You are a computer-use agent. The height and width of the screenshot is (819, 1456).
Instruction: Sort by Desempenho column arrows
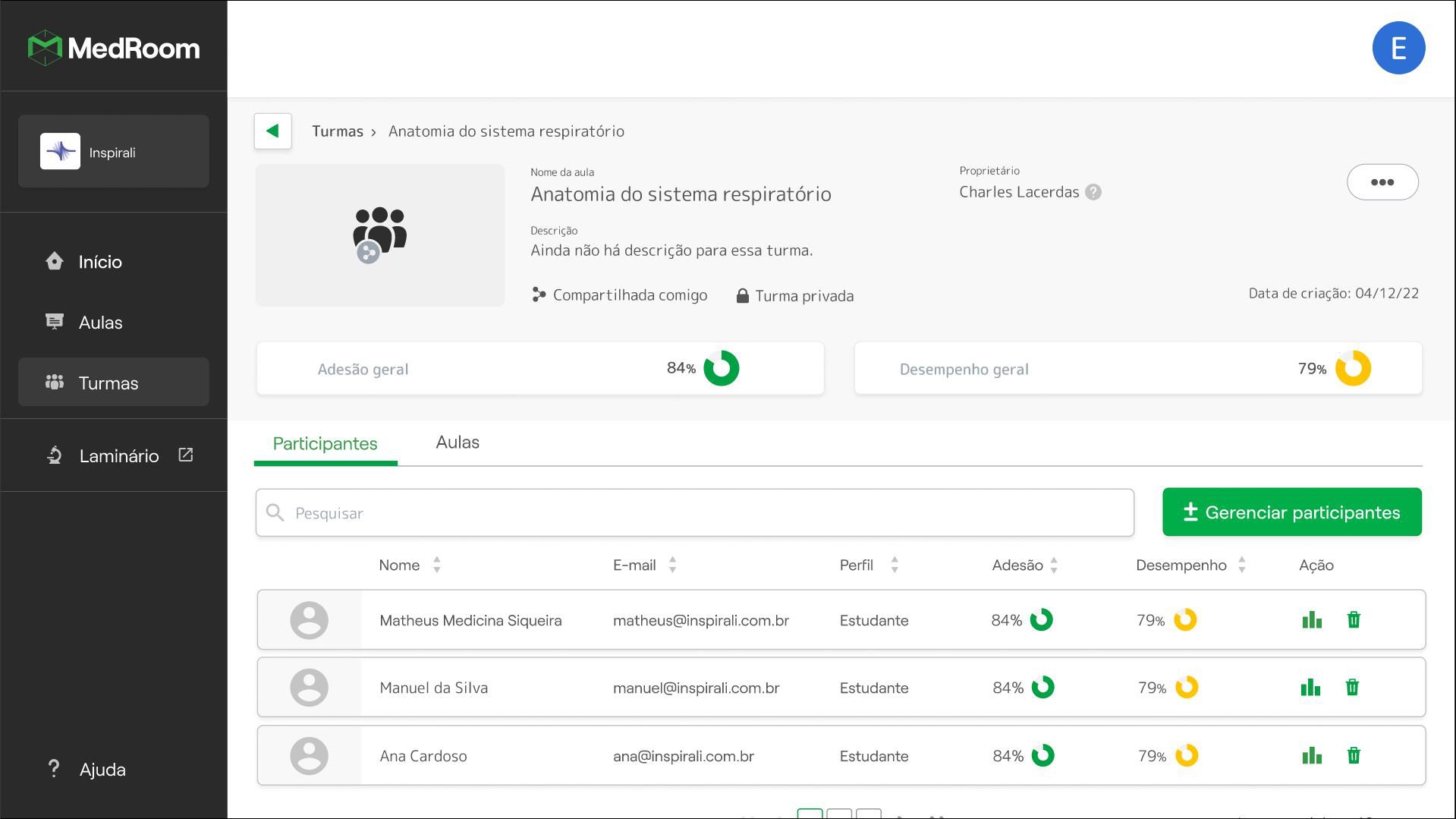1241,565
